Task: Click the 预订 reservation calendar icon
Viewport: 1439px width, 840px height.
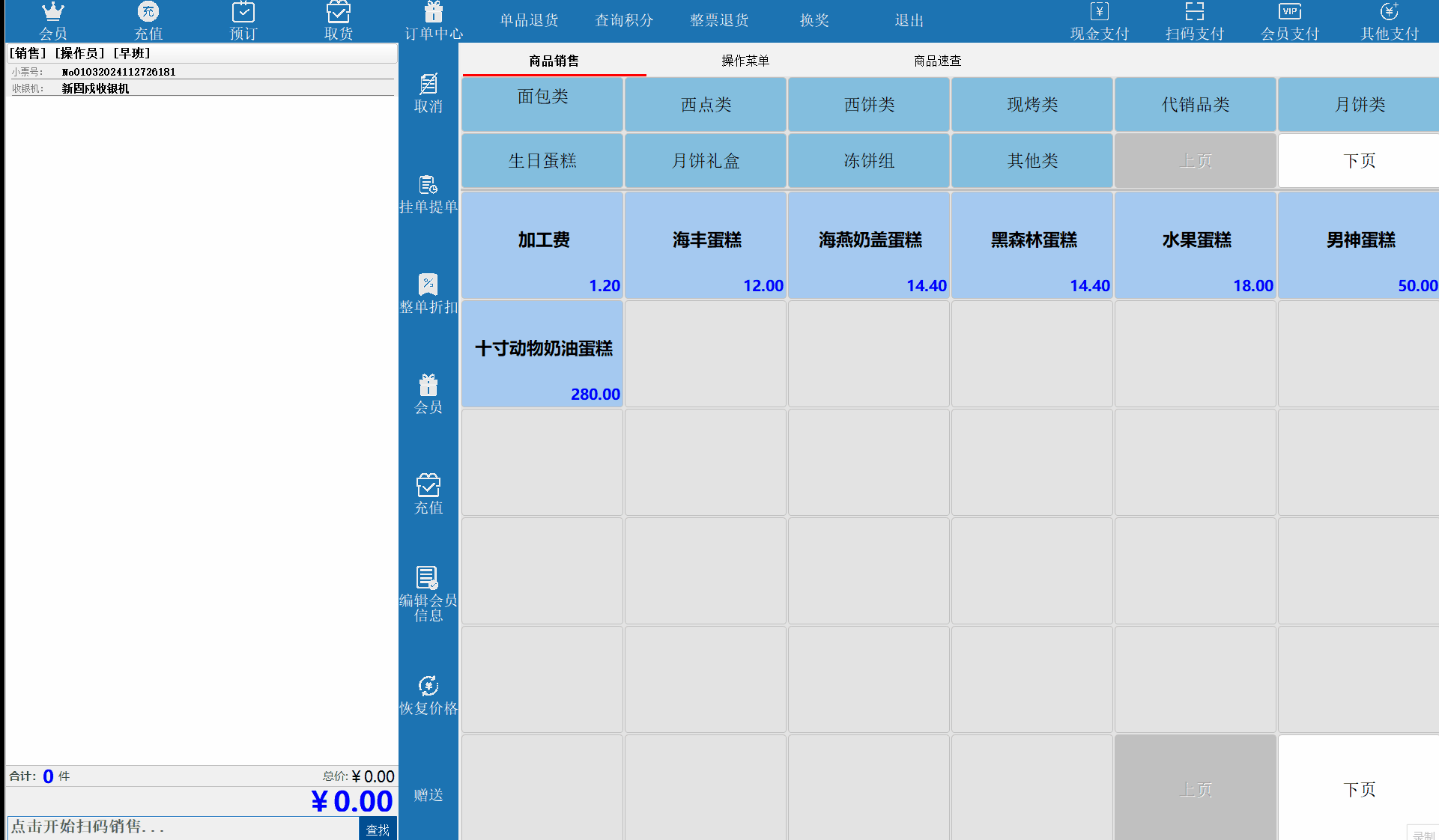Action: point(243,13)
